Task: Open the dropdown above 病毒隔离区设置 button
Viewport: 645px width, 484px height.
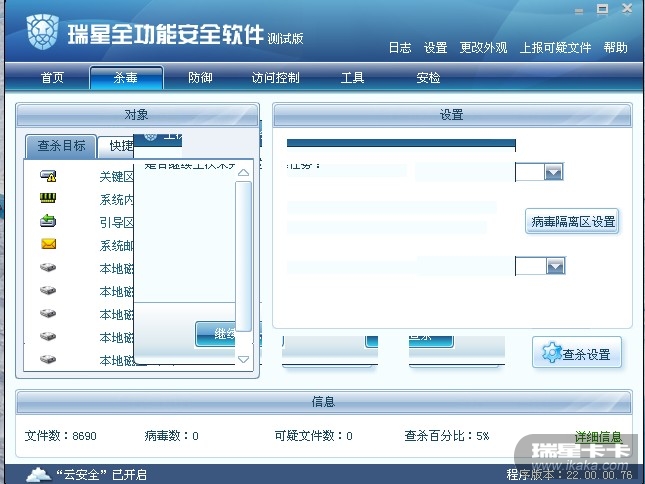Action: tap(553, 172)
